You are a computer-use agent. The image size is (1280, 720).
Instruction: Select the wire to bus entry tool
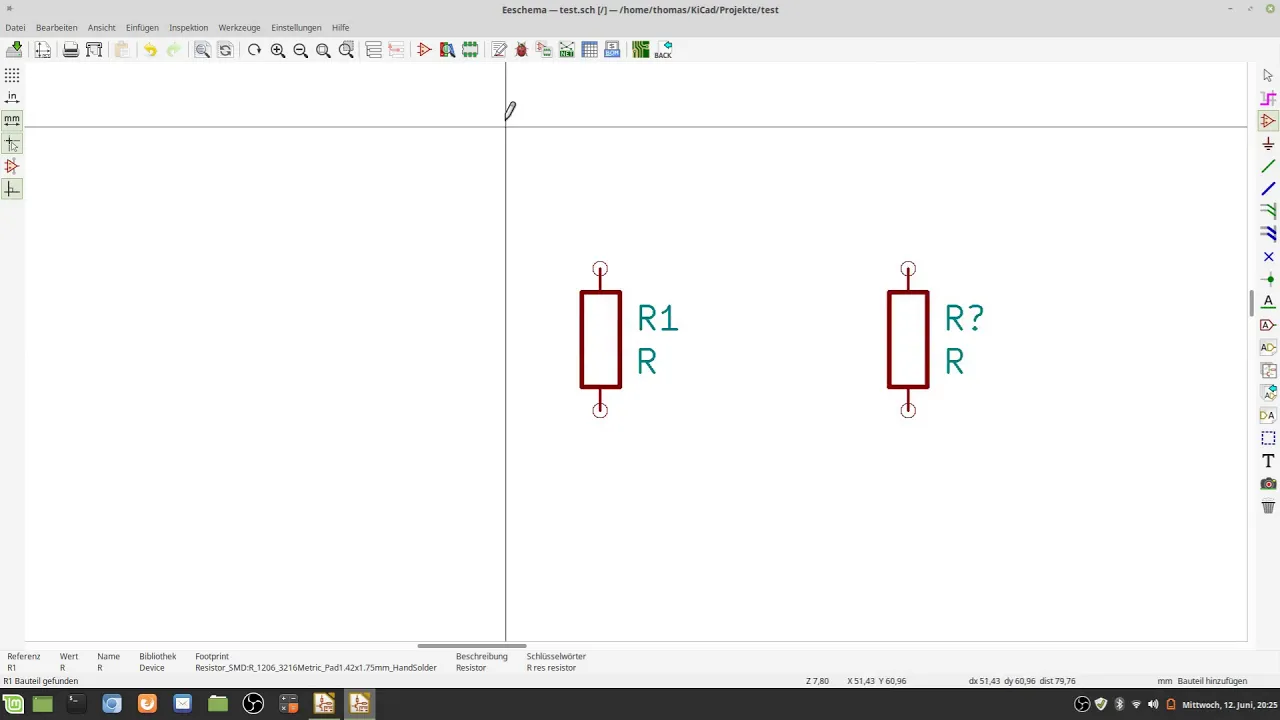tap(1268, 211)
